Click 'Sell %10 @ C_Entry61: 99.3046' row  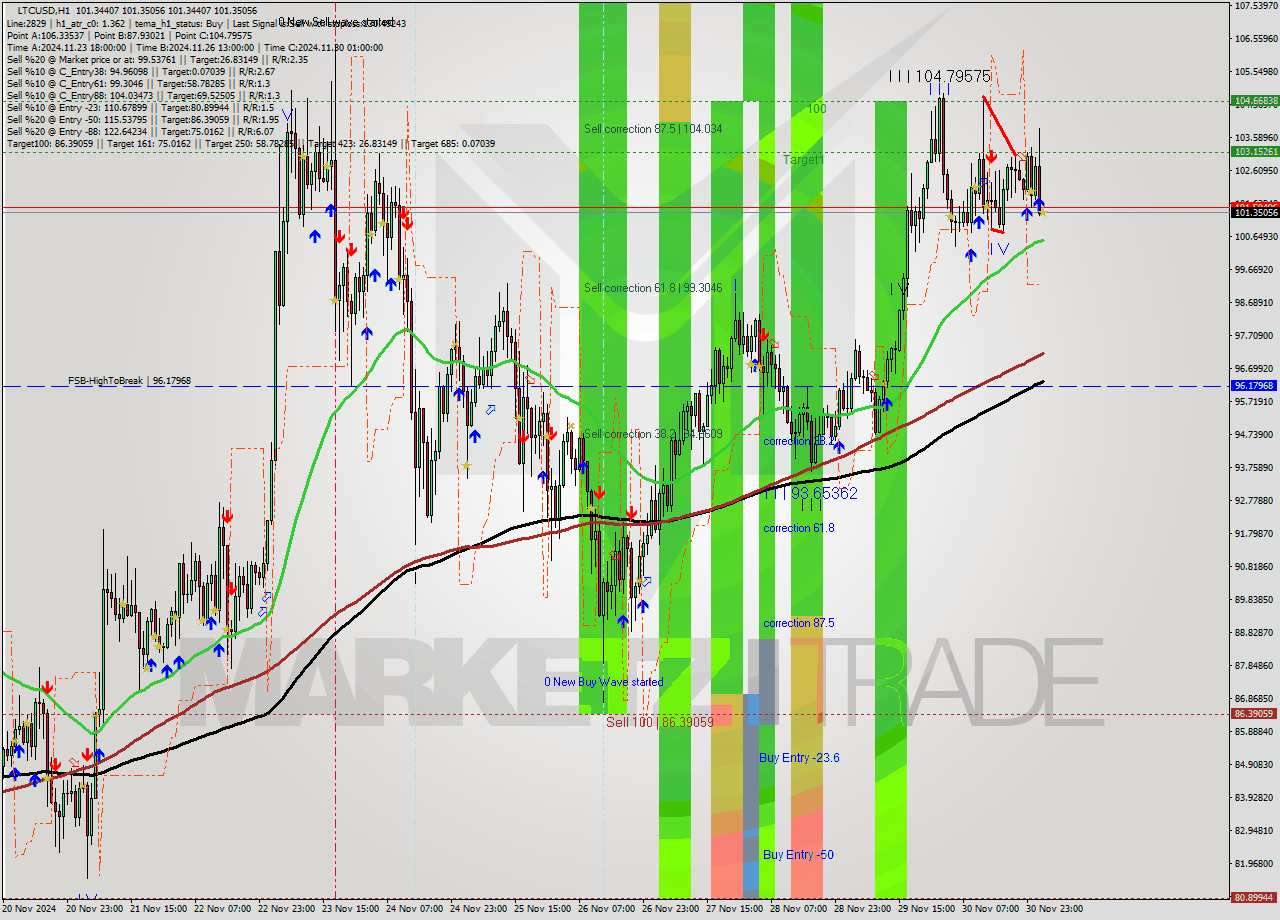click(140, 83)
